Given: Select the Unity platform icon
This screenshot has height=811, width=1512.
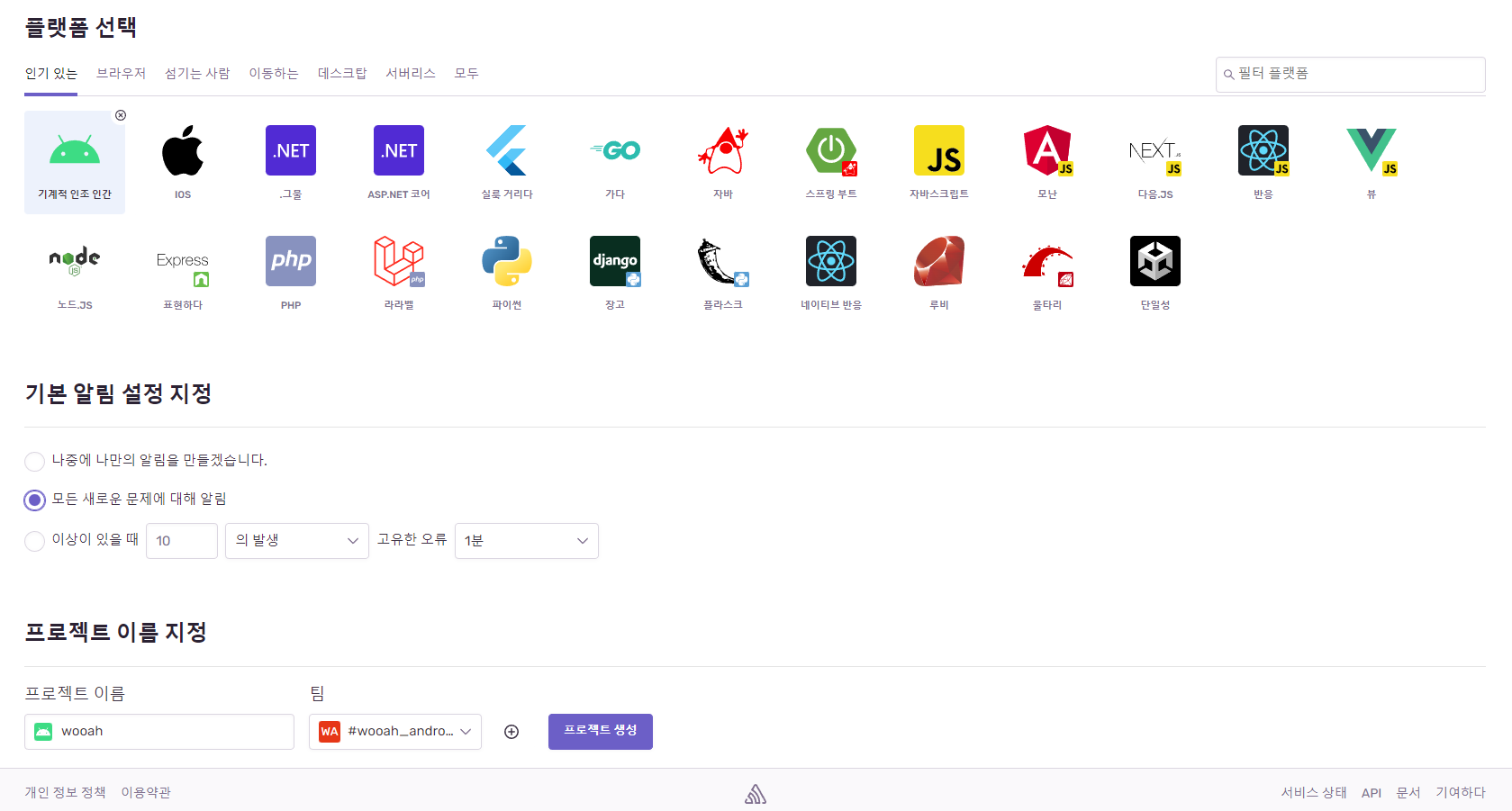Looking at the screenshot, I should click(x=1155, y=261).
